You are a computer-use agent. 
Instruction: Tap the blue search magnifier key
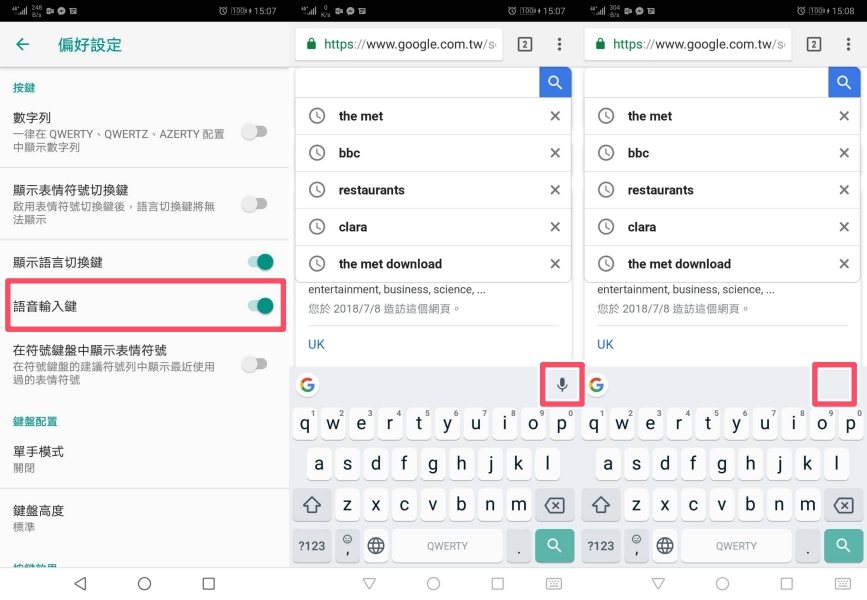tap(555, 82)
